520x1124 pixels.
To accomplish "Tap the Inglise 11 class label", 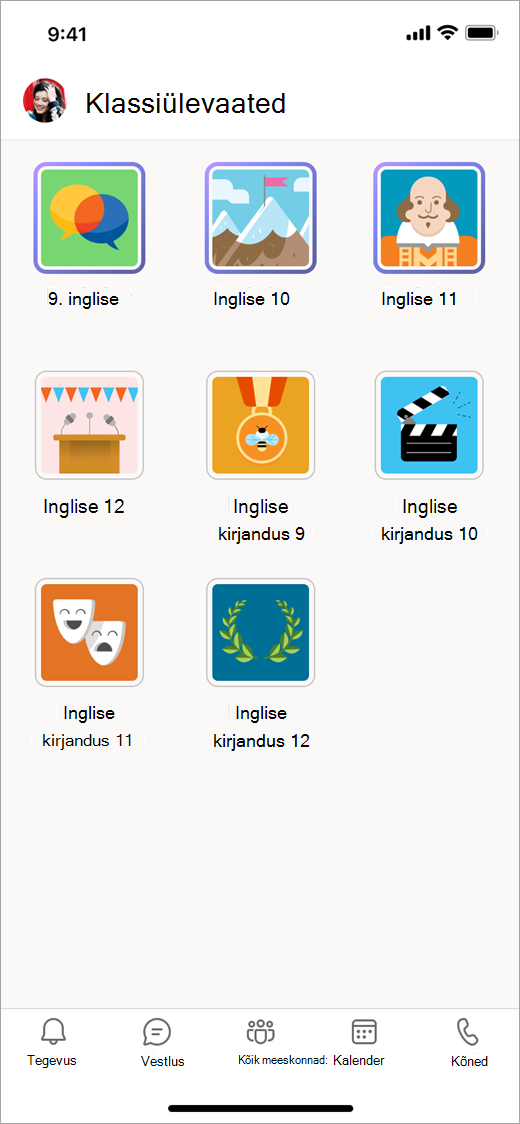I will (x=419, y=299).
